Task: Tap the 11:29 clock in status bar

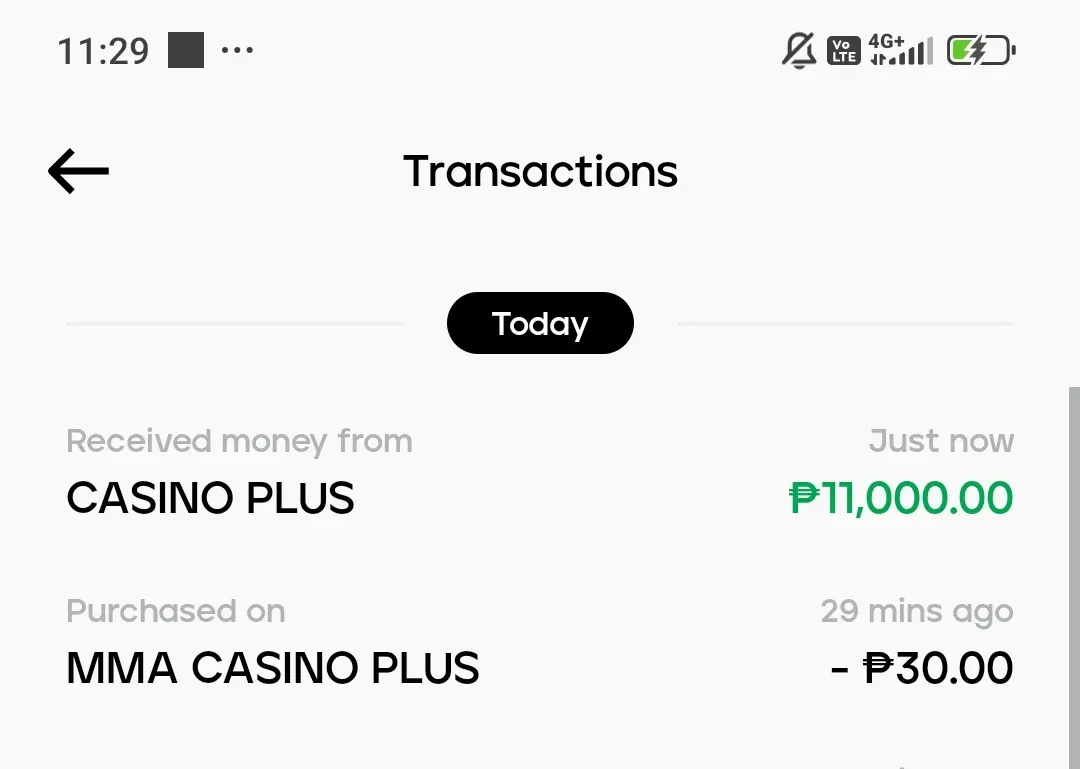Action: 103,51
